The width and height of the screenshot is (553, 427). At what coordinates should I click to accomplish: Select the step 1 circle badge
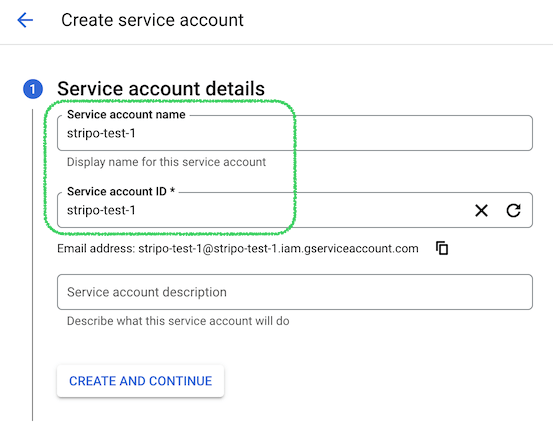33,89
